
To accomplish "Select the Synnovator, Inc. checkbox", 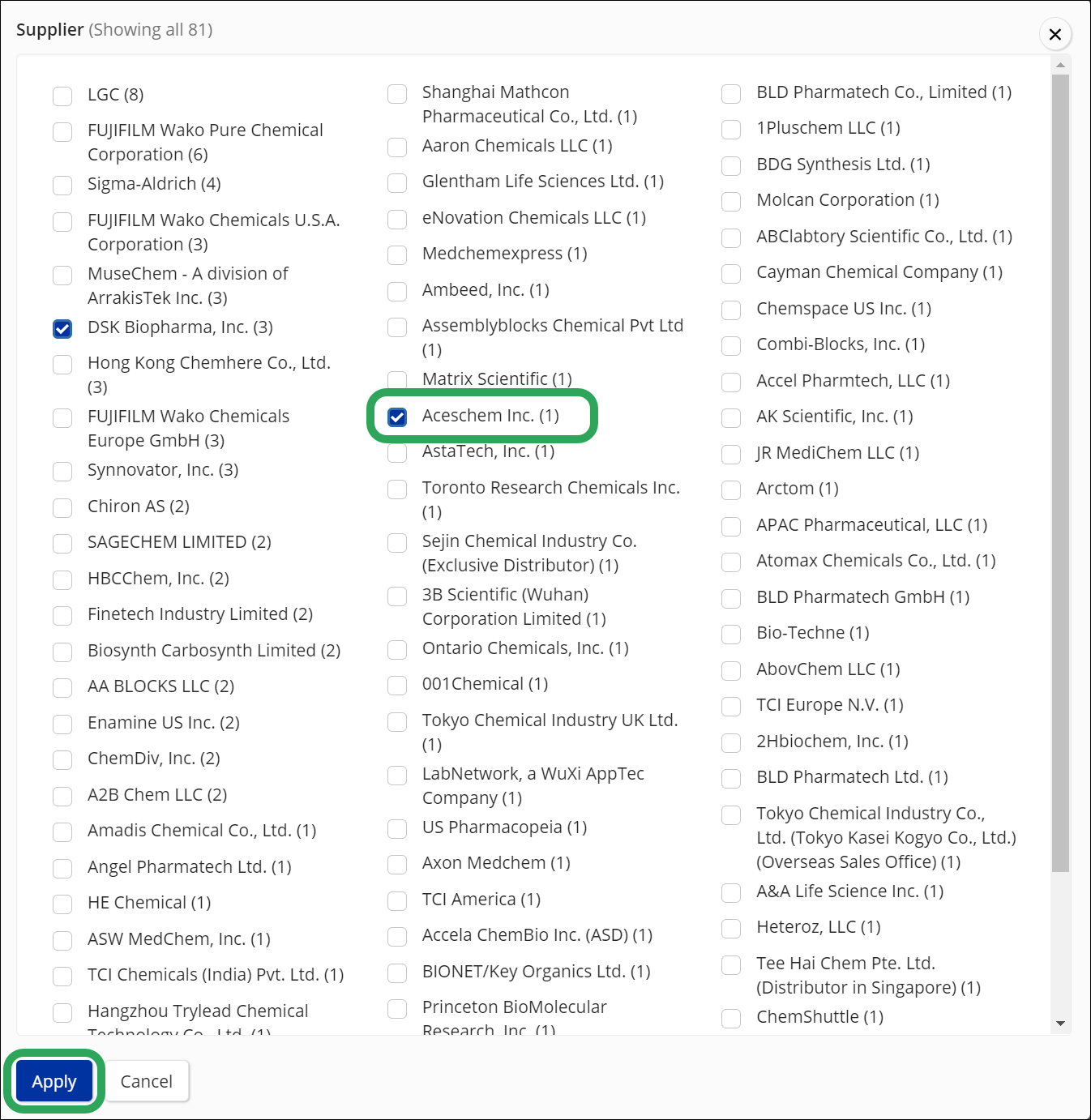I will click(62, 472).
